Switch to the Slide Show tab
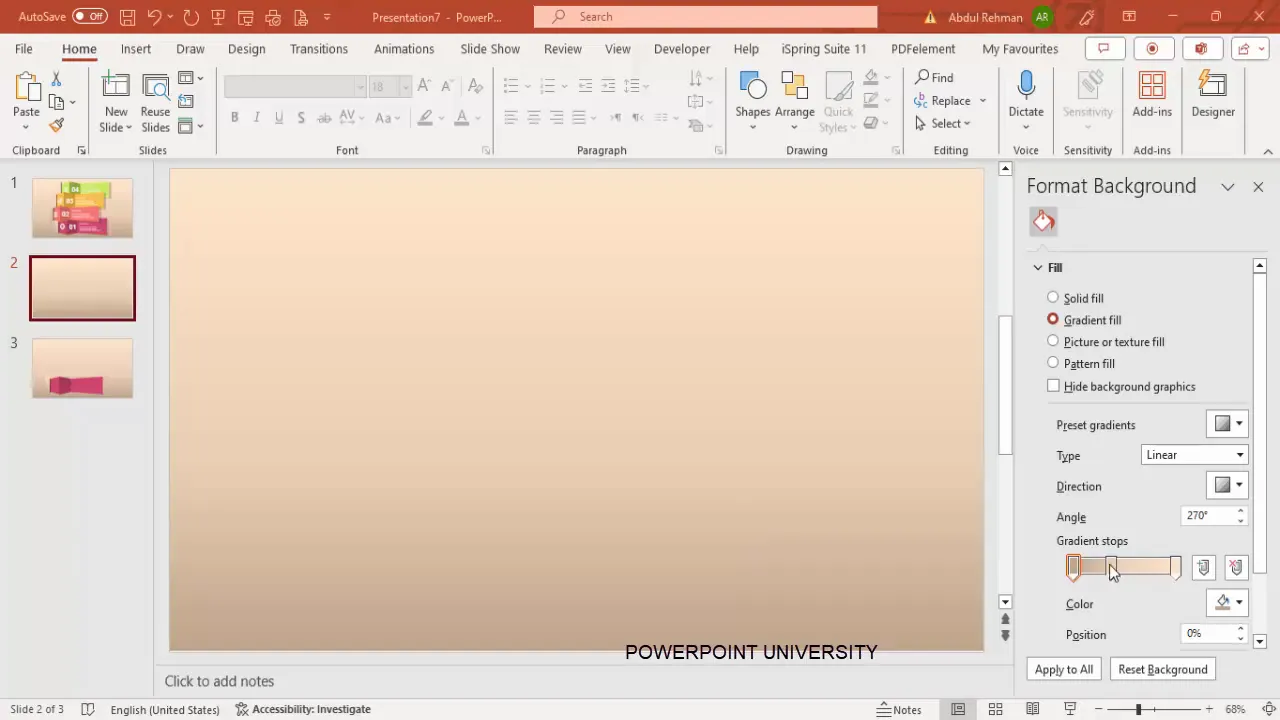 click(x=490, y=49)
